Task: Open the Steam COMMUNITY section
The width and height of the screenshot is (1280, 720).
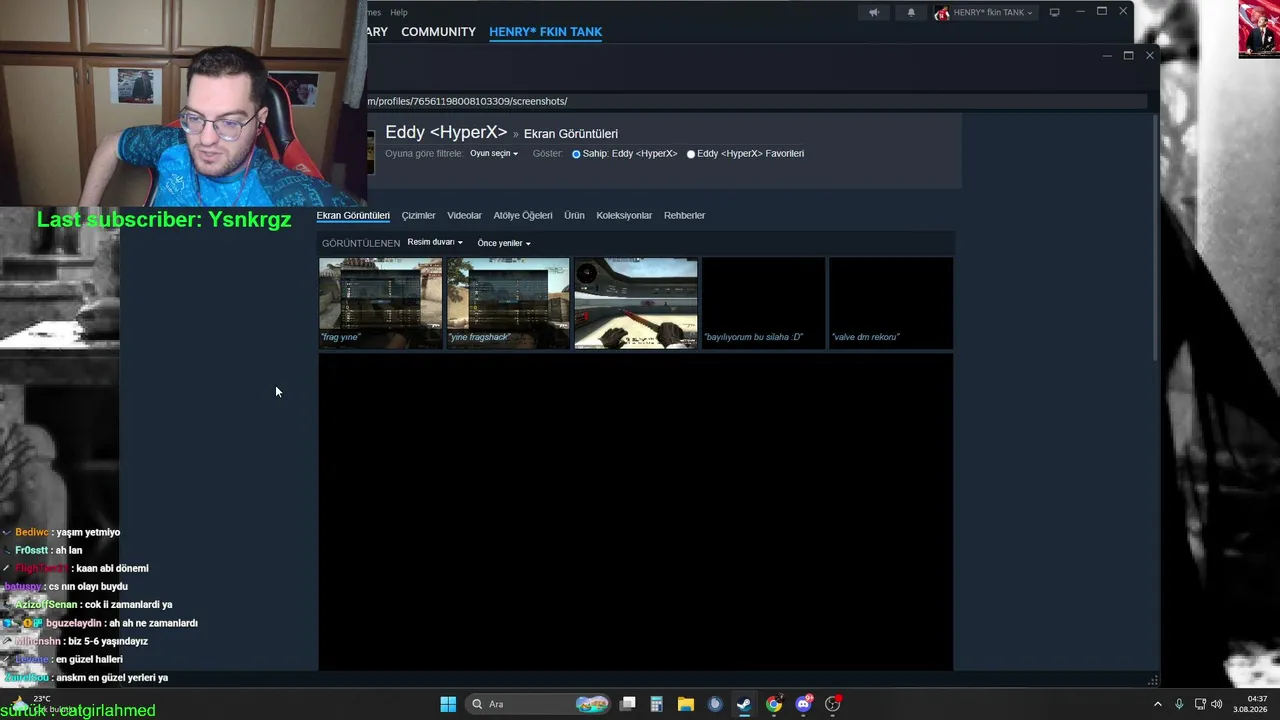Action: (438, 32)
